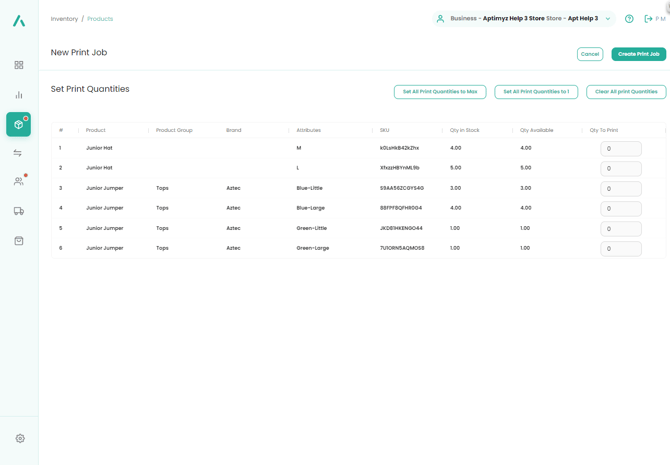This screenshot has height=465, width=670.
Task: Click the logout arrow icon
Action: point(648,19)
